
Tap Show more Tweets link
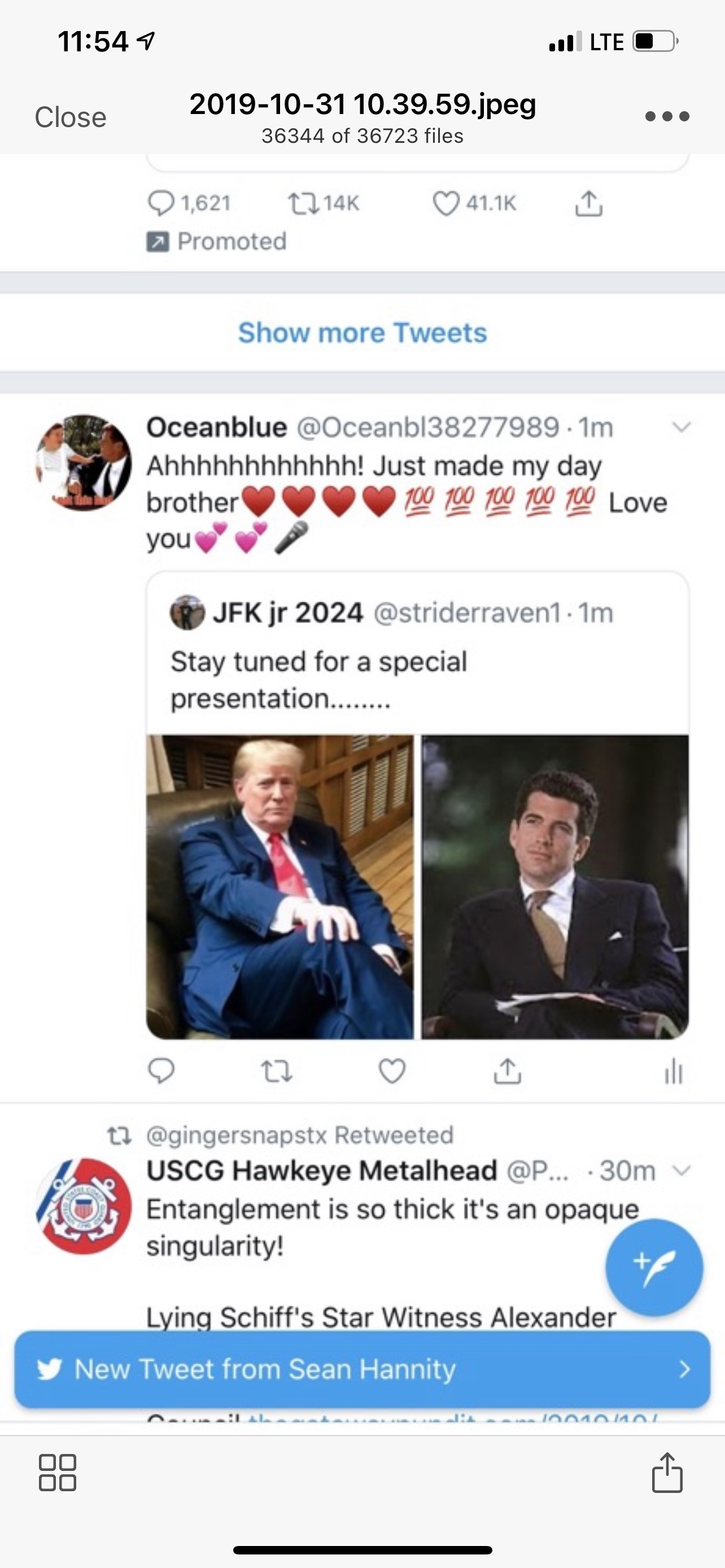coord(362,333)
